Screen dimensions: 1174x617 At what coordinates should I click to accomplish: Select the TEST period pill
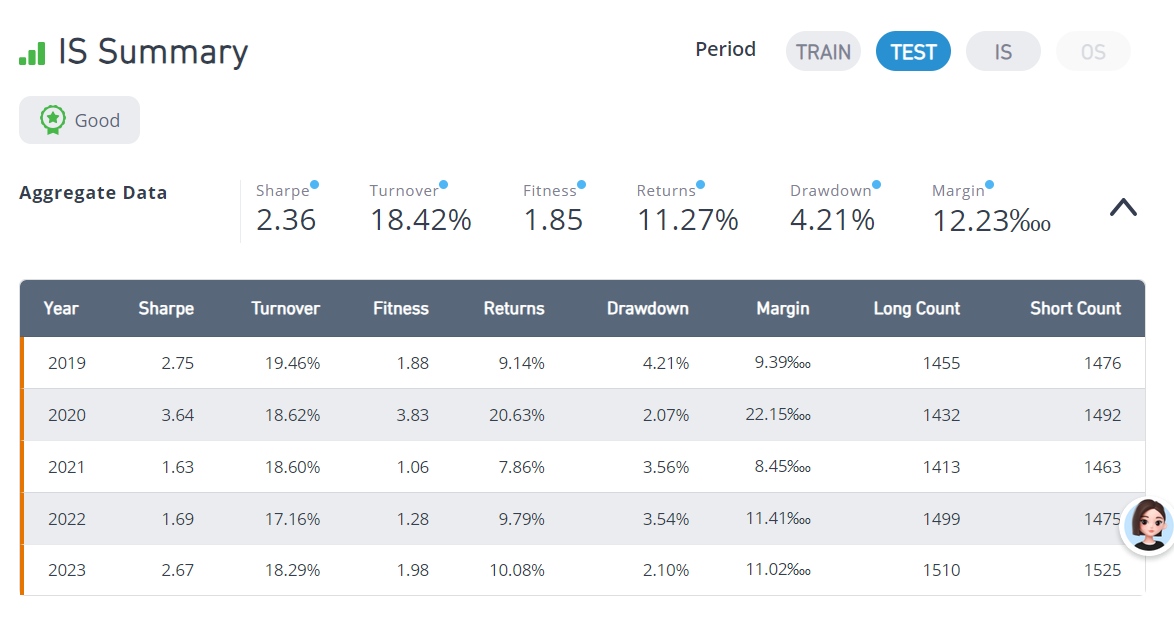pos(913,52)
